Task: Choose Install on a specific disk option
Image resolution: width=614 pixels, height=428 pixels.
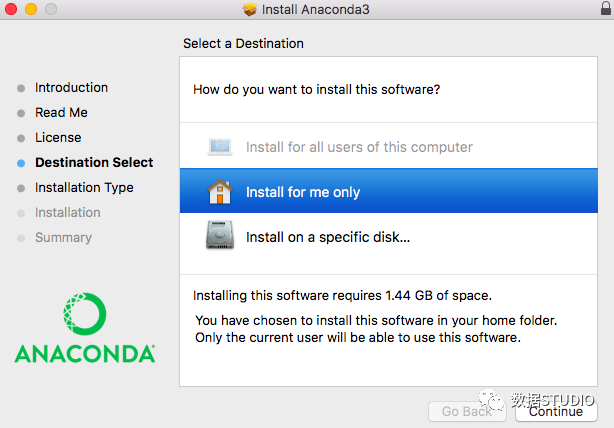Action: tap(328, 237)
